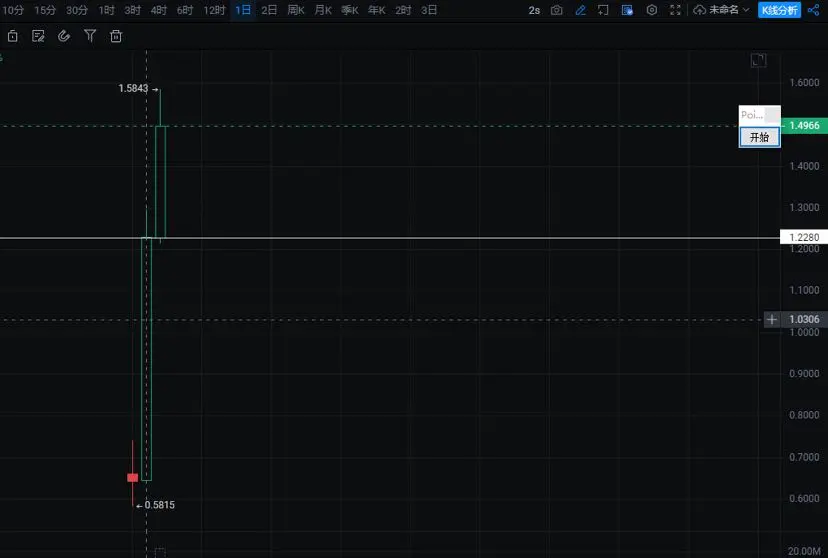The height and width of the screenshot is (558, 828).
Task: Click the cloud upload icon
Action: (700, 10)
